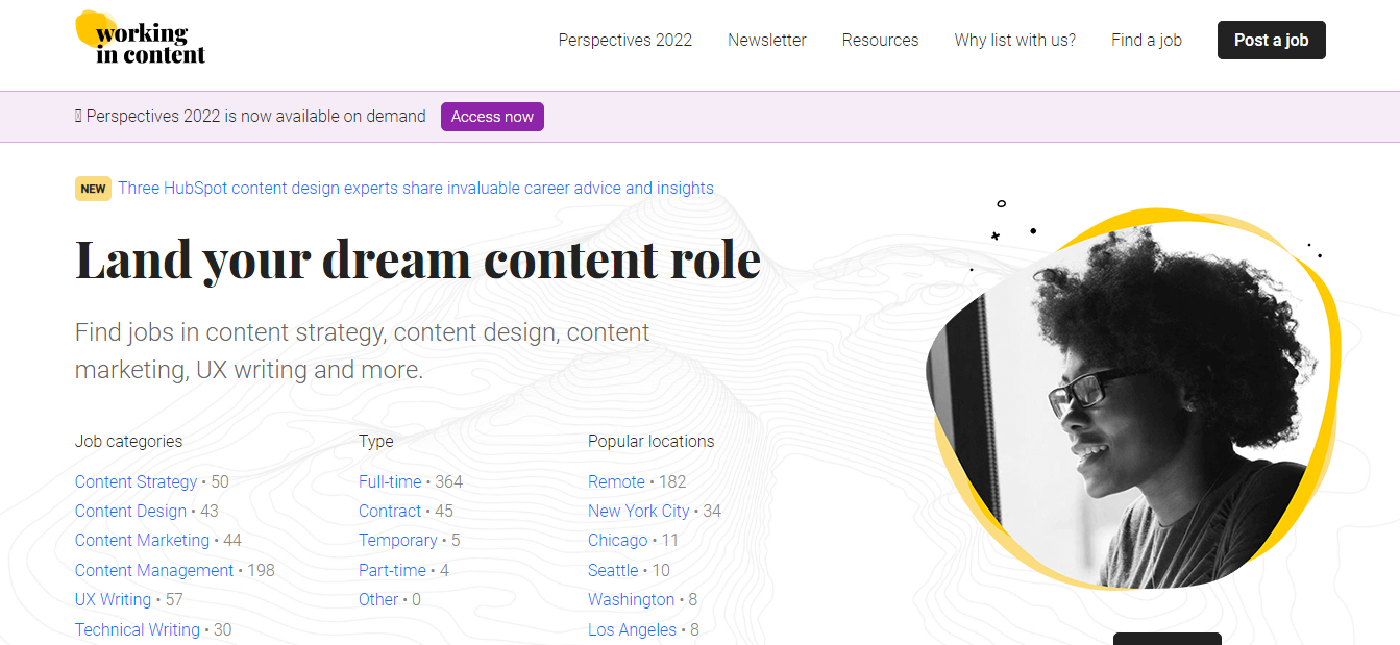The width and height of the screenshot is (1400, 645).
Task: Open the HubSpot content design experts article
Action: click(x=416, y=188)
